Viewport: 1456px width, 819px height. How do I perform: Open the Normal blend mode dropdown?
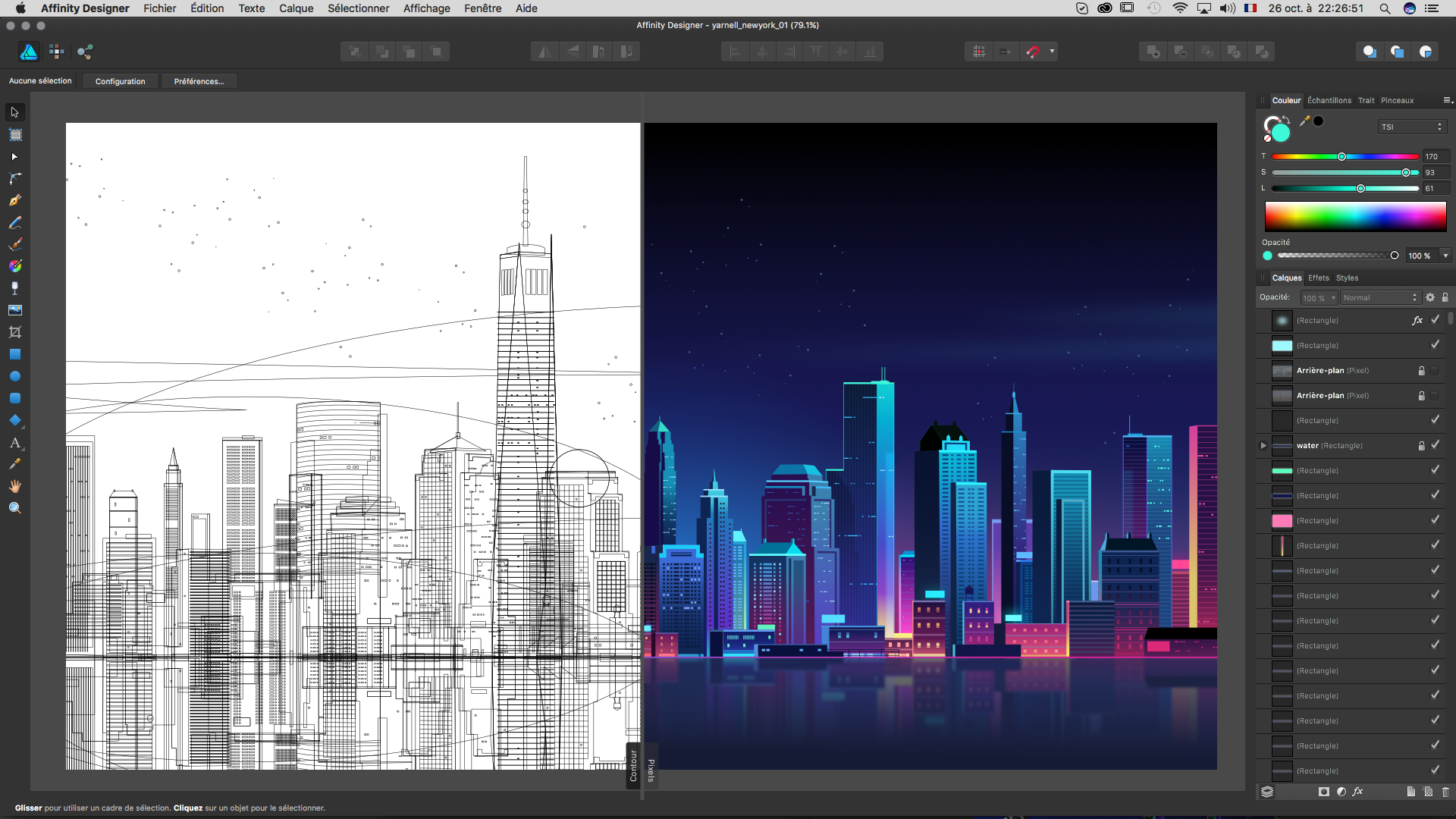[x=1379, y=298]
